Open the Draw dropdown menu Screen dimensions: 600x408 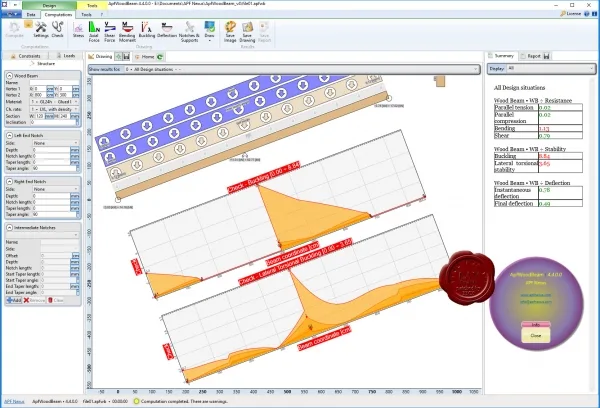[x=209, y=32]
